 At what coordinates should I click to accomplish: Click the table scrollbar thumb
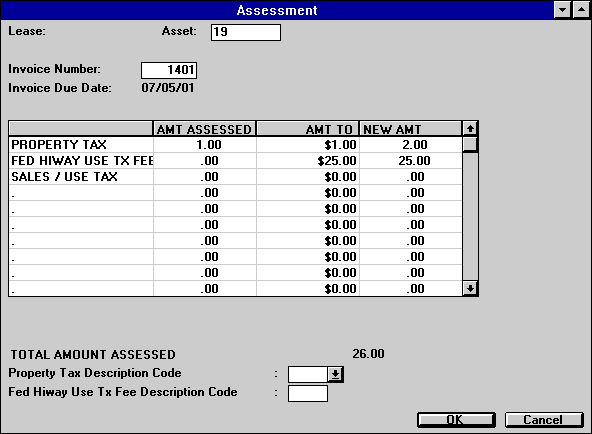(x=470, y=144)
